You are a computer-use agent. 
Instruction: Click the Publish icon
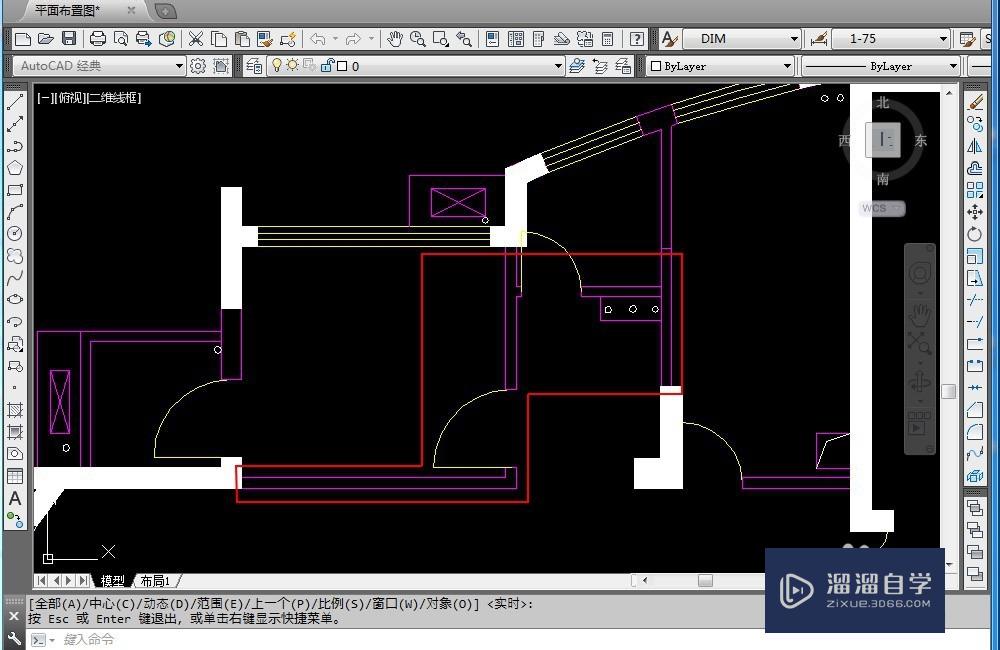(x=143, y=40)
